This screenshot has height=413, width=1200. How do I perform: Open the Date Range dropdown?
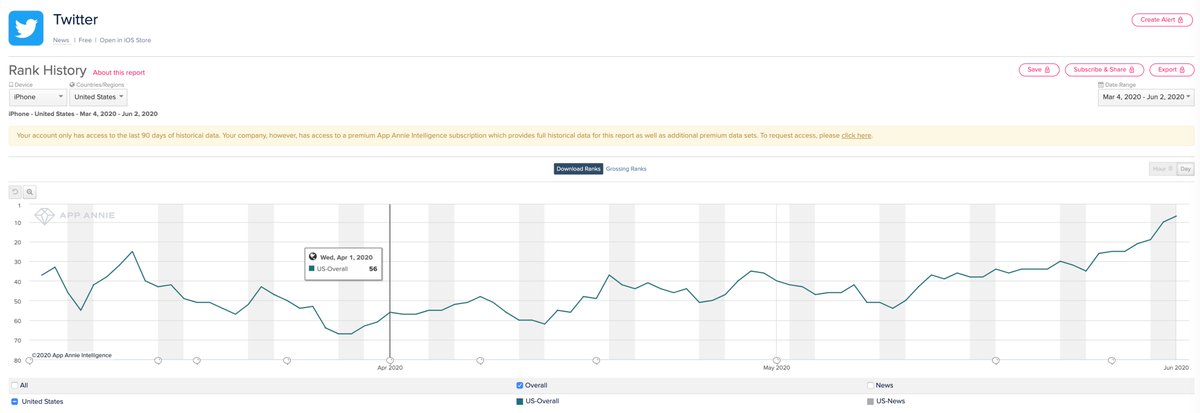click(x=1146, y=97)
